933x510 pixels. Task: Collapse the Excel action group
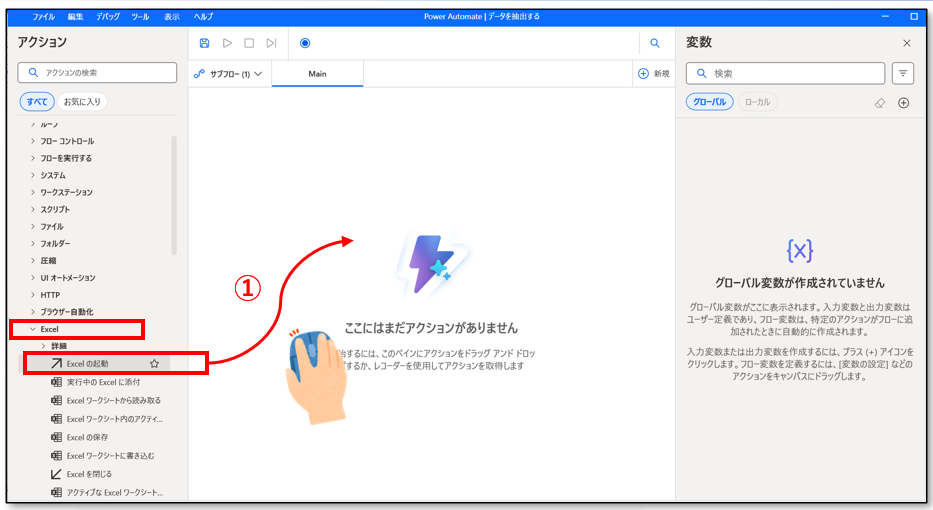(33, 329)
